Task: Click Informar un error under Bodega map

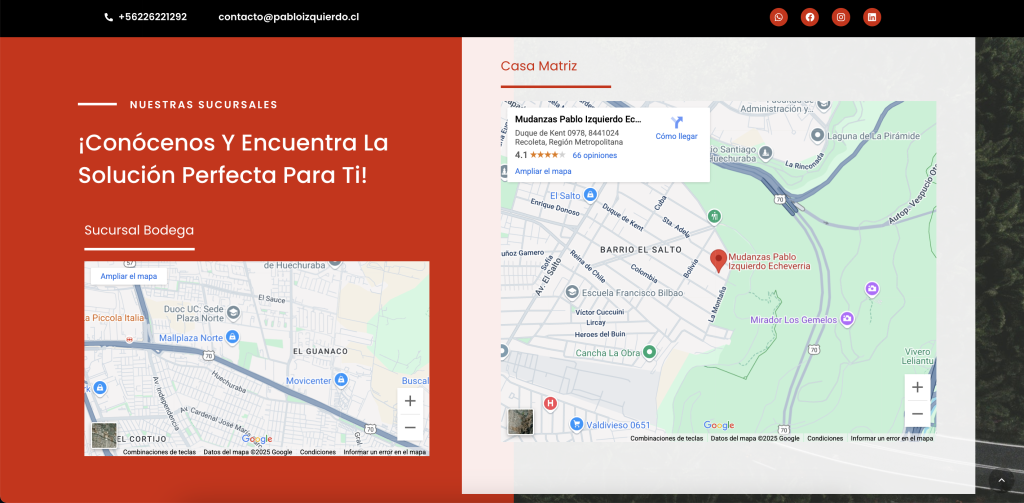Action: 385,452
